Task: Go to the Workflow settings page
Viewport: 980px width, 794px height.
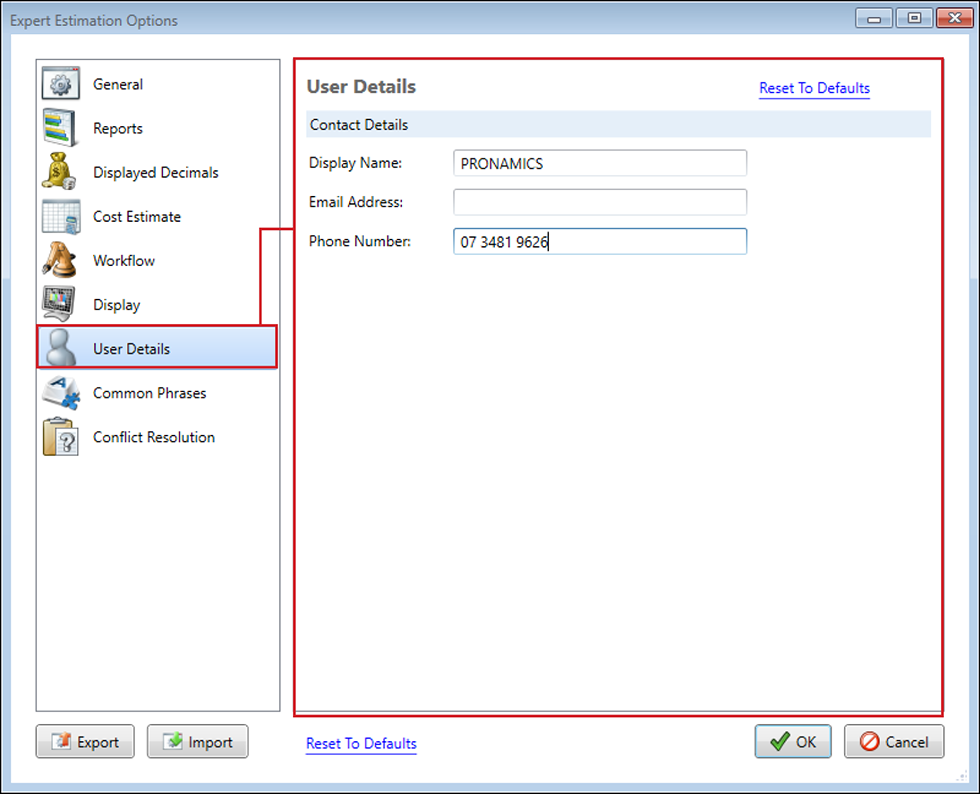Action: 124,261
